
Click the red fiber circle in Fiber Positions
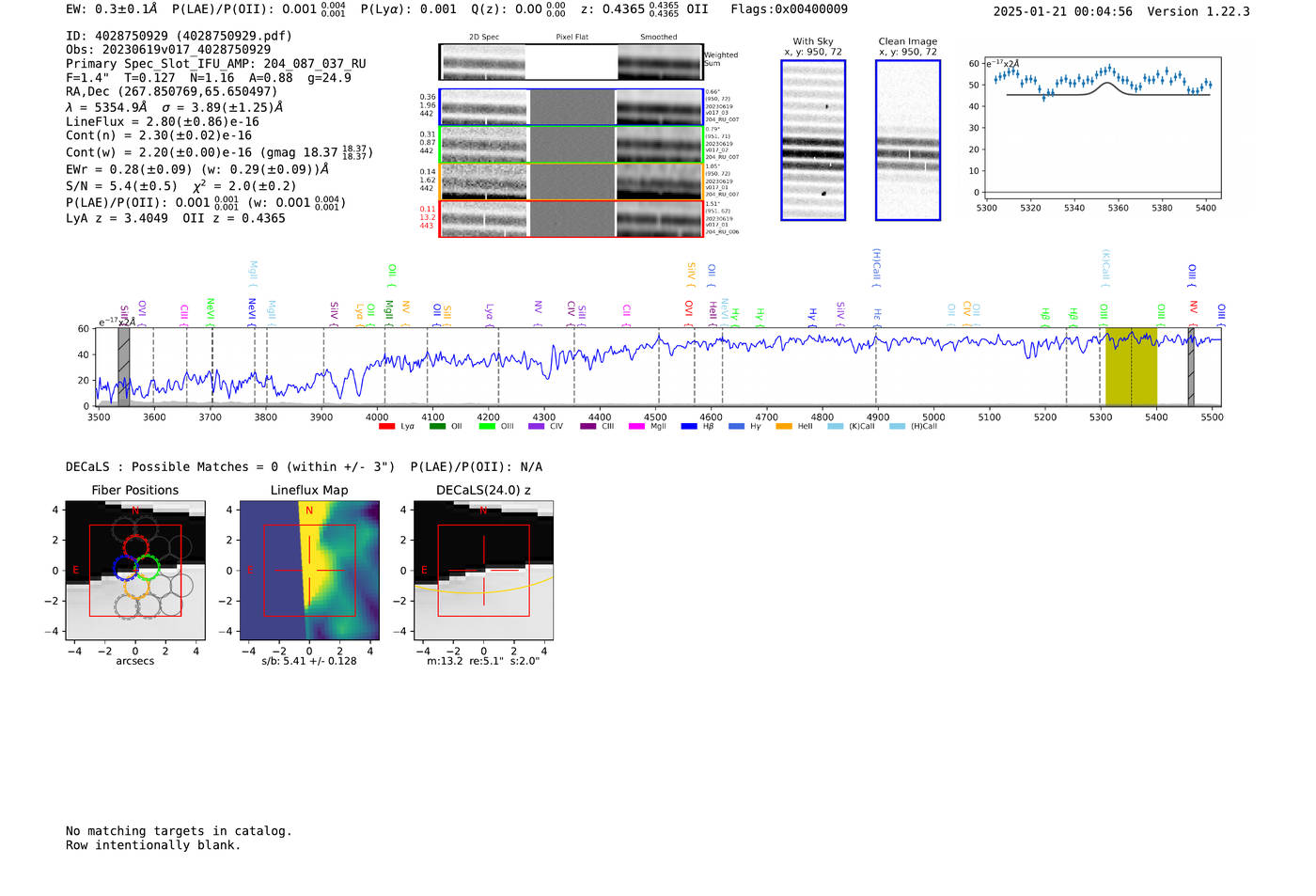(x=136, y=546)
